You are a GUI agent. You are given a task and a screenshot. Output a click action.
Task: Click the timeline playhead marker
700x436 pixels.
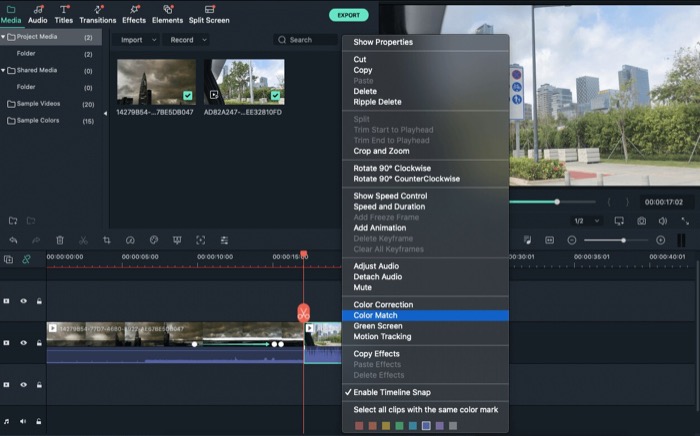coord(304,254)
